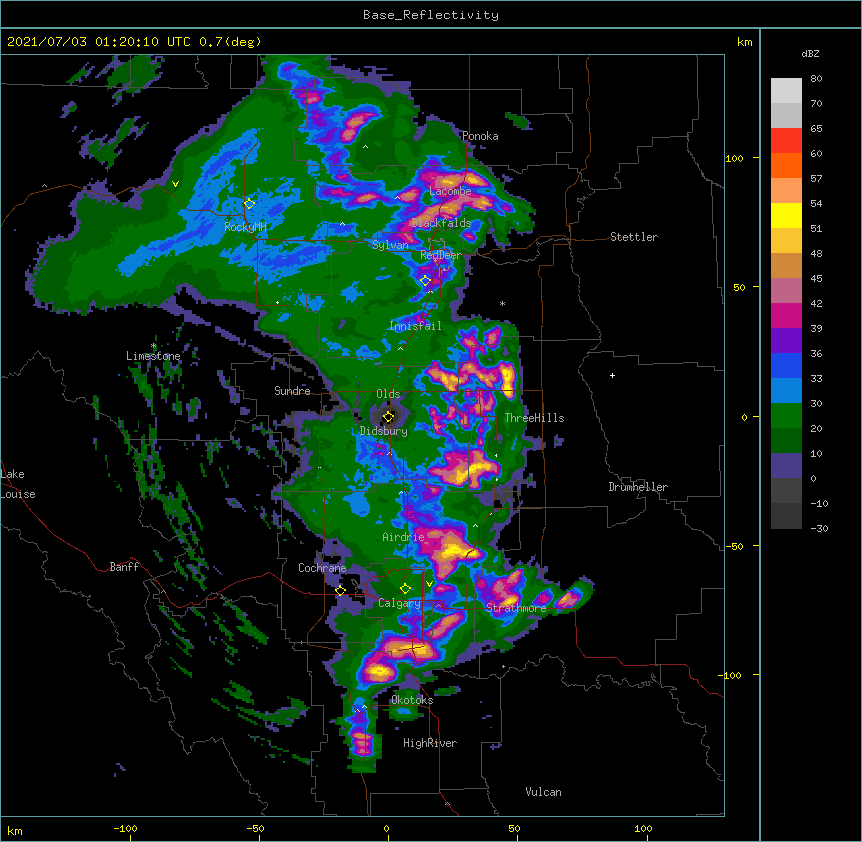Screen dimensions: 862x842
Task: Click the radar site diamond between Olds and Didsbury
Action: (388, 417)
